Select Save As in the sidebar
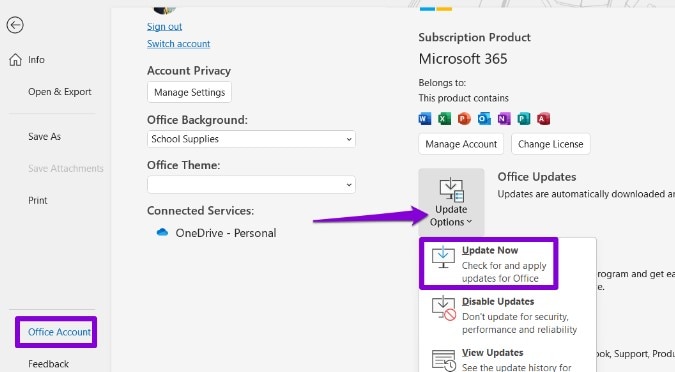 coord(44,136)
